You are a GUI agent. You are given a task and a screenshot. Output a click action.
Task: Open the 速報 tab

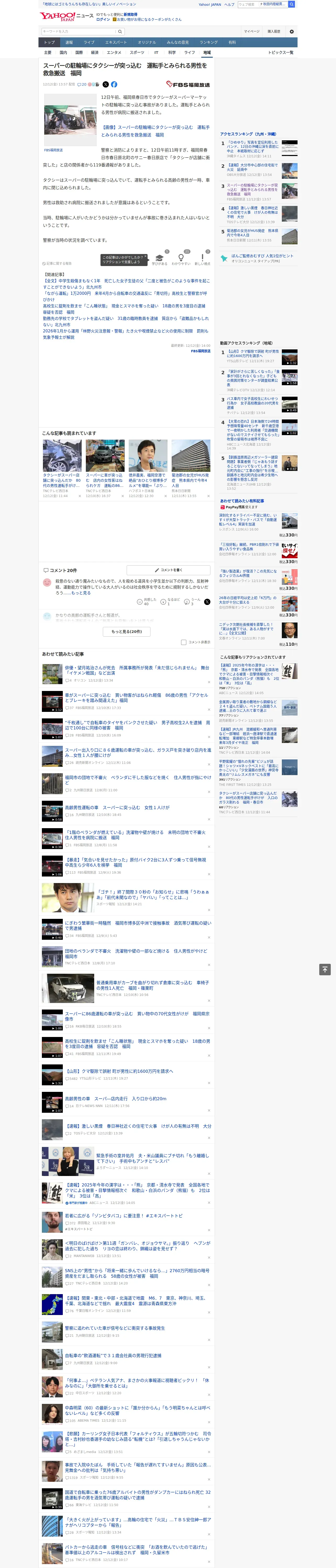pos(69,43)
